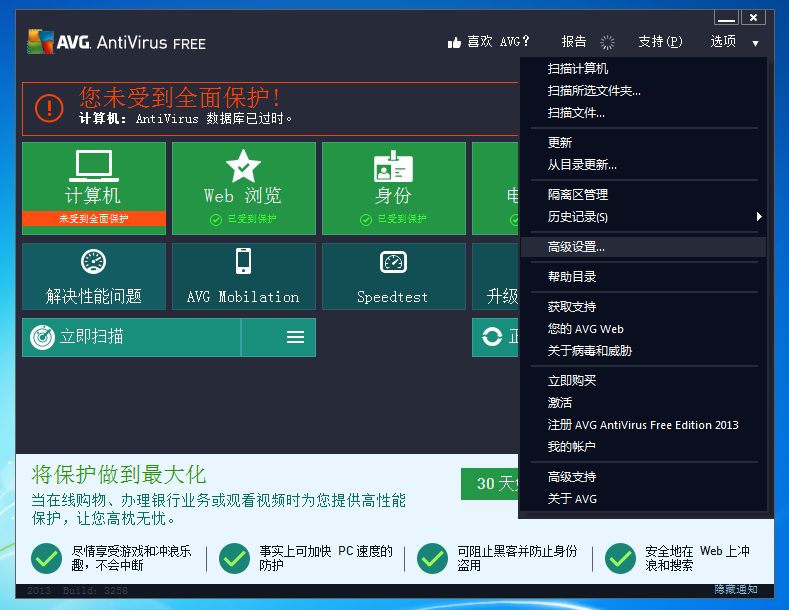Click the speedometer icon on Speedtest tile
The height and width of the screenshot is (610, 789).
pos(393,262)
